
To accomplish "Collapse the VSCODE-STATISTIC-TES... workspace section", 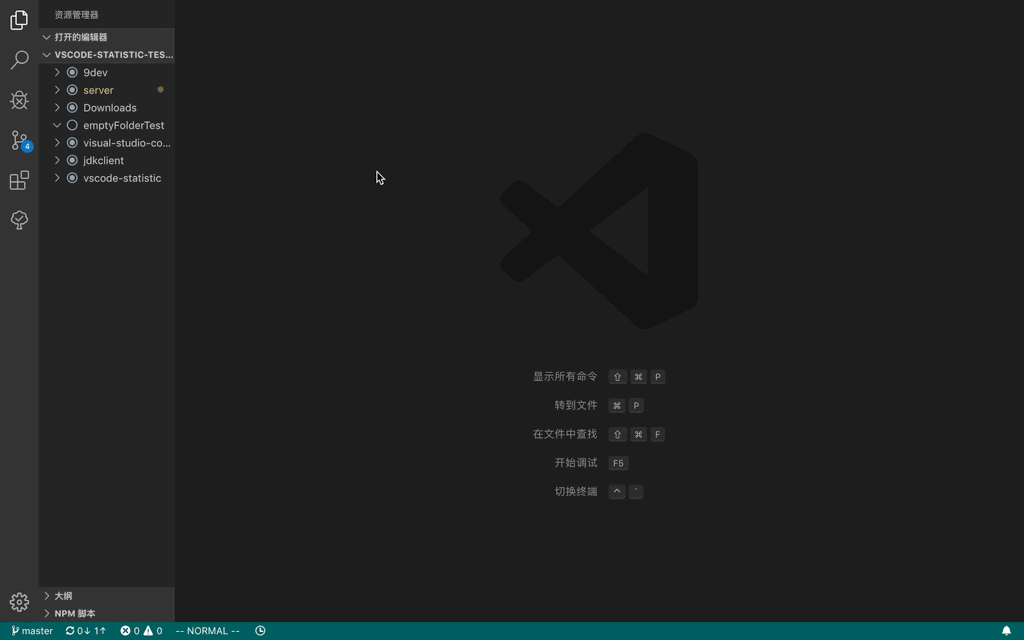I will click(46, 55).
